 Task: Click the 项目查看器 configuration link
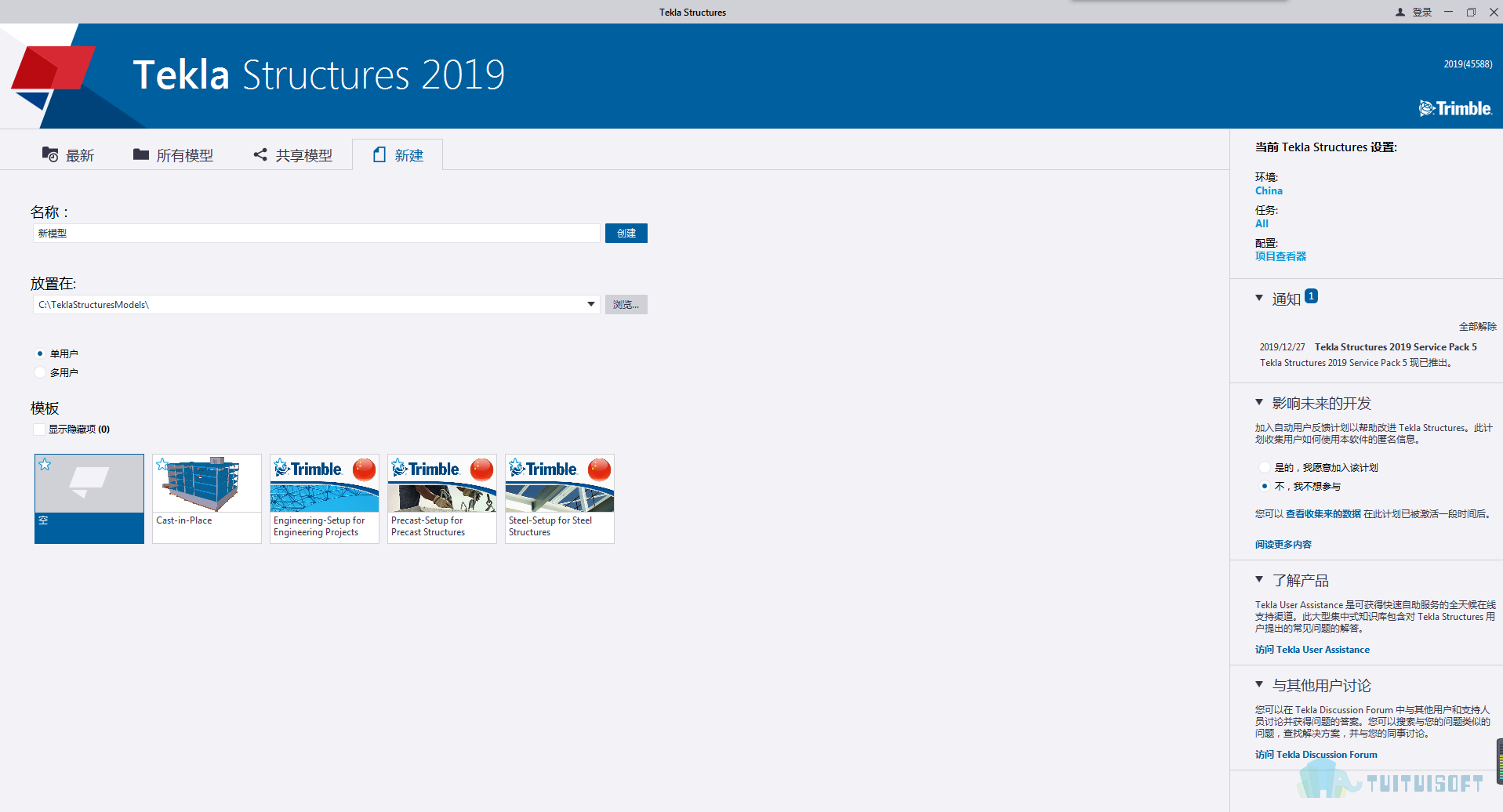tap(1280, 256)
